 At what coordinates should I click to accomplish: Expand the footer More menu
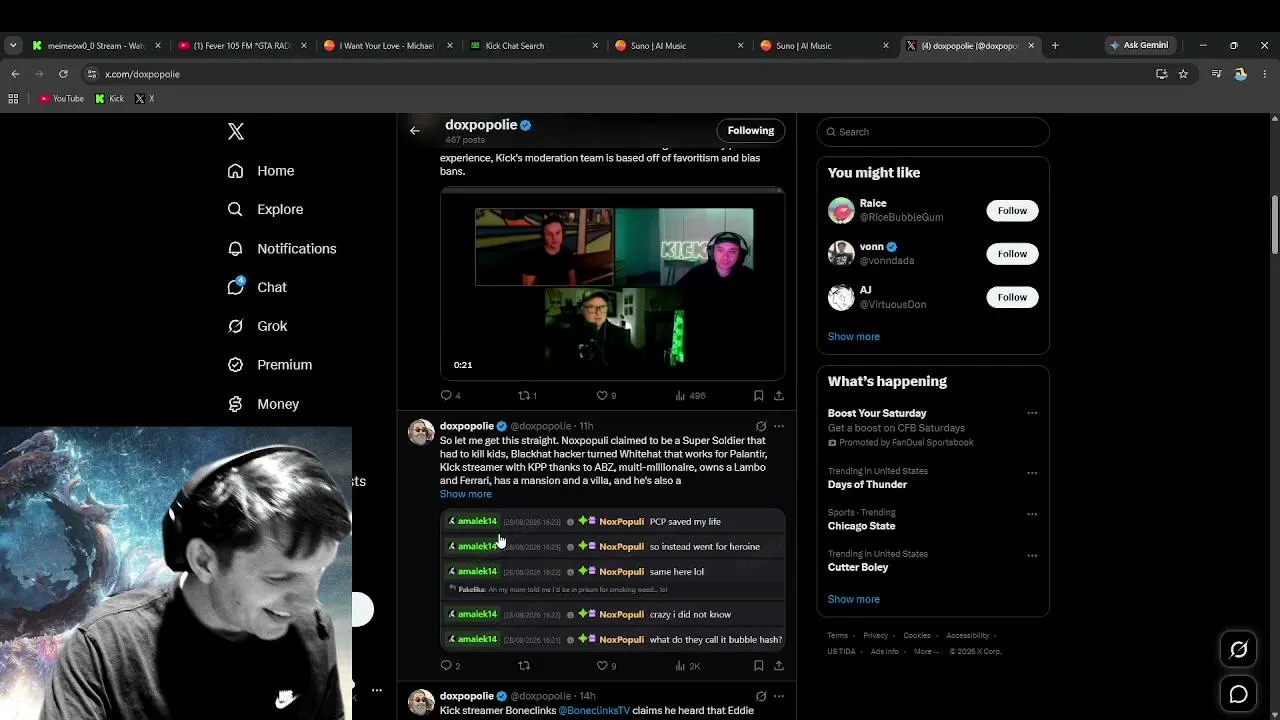pyautogui.click(x=927, y=651)
